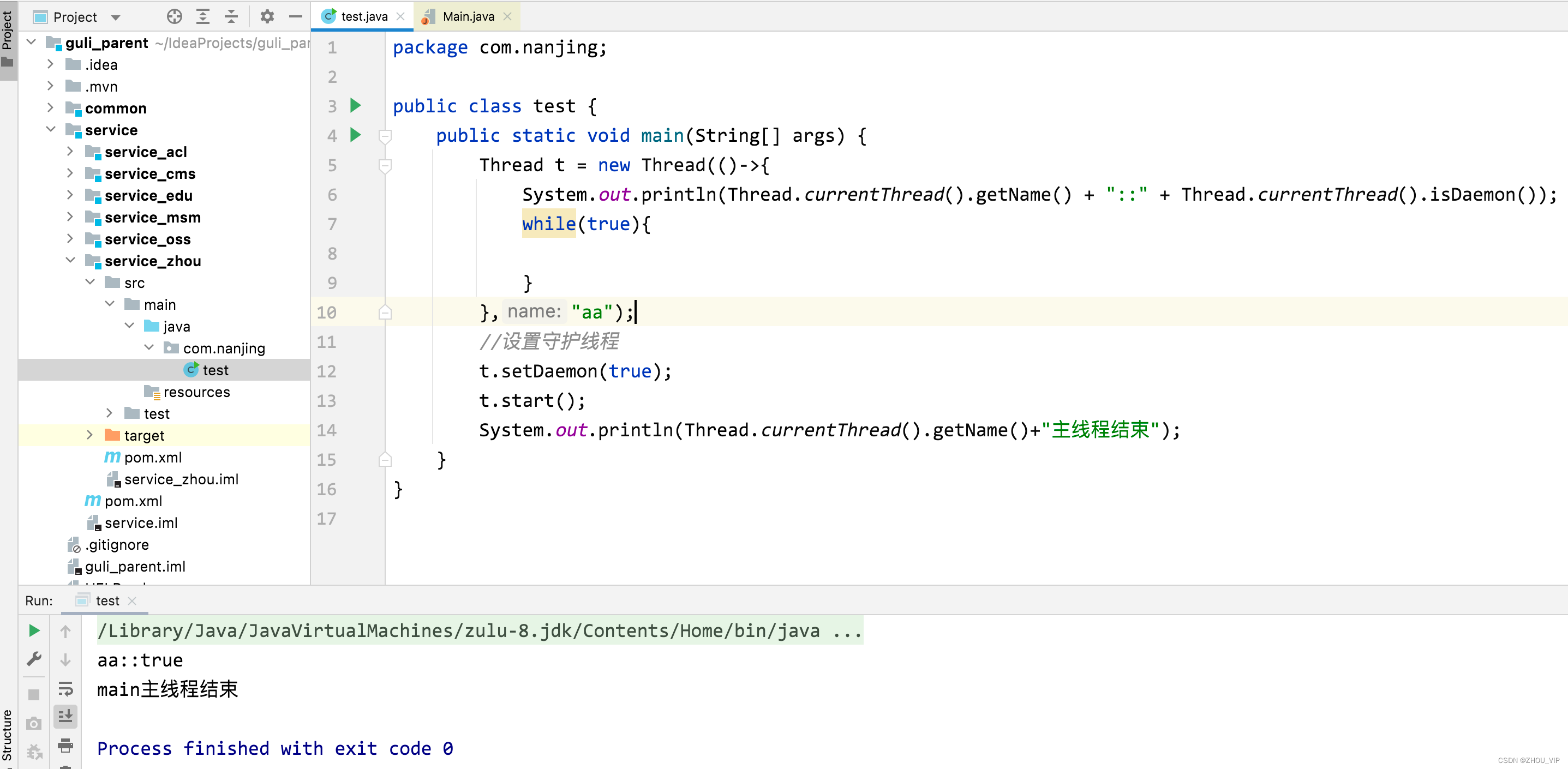Click the locate-in-project crosshair icon
Screen dimensions: 1568x769
click(175, 16)
